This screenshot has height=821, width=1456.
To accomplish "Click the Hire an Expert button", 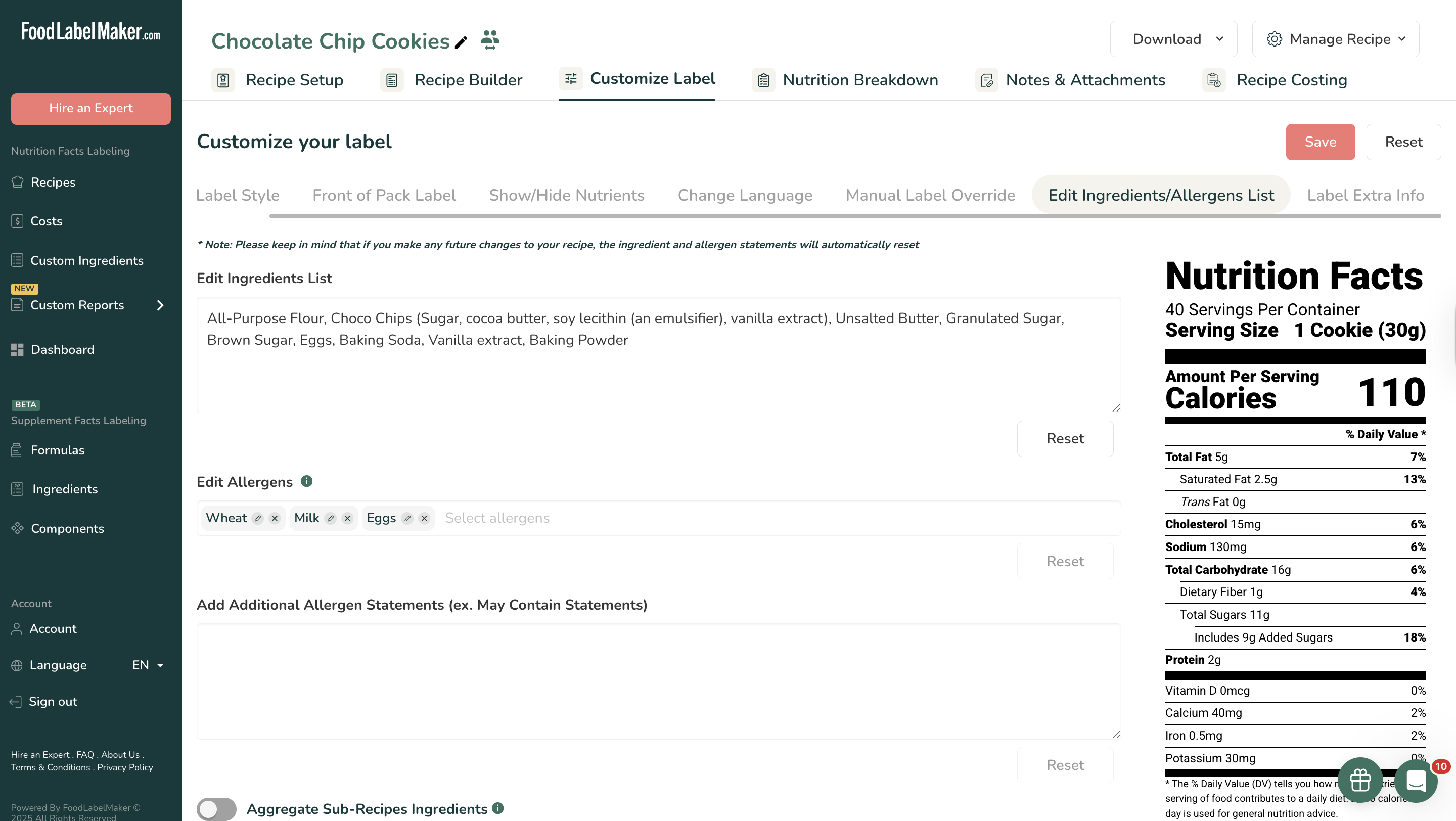I will (90, 109).
